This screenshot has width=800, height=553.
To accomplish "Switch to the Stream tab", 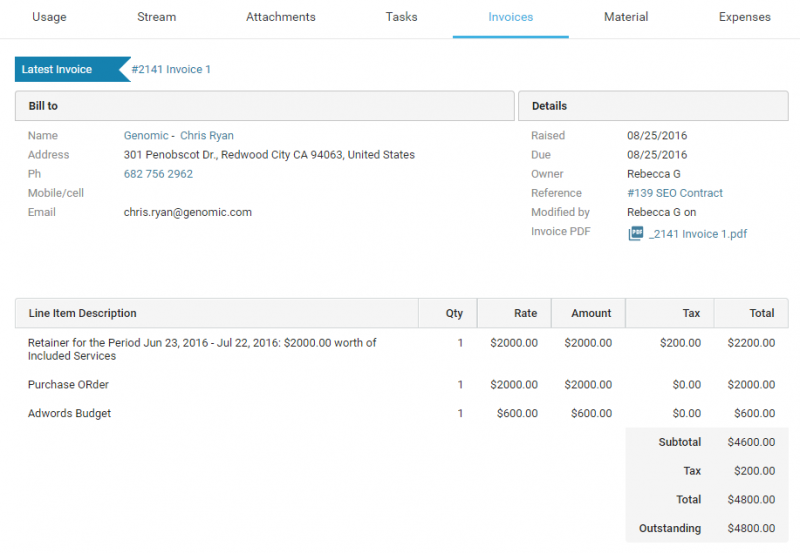I will point(156,17).
